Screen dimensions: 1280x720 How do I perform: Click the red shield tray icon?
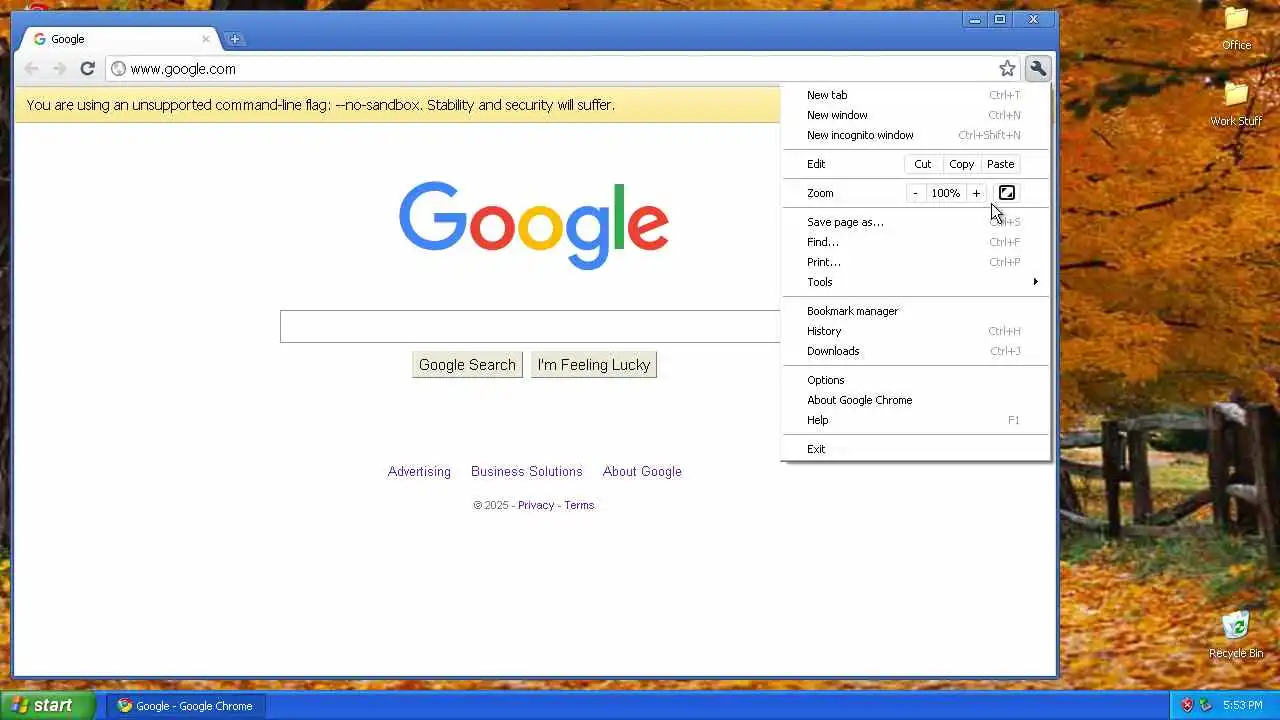click(1187, 705)
